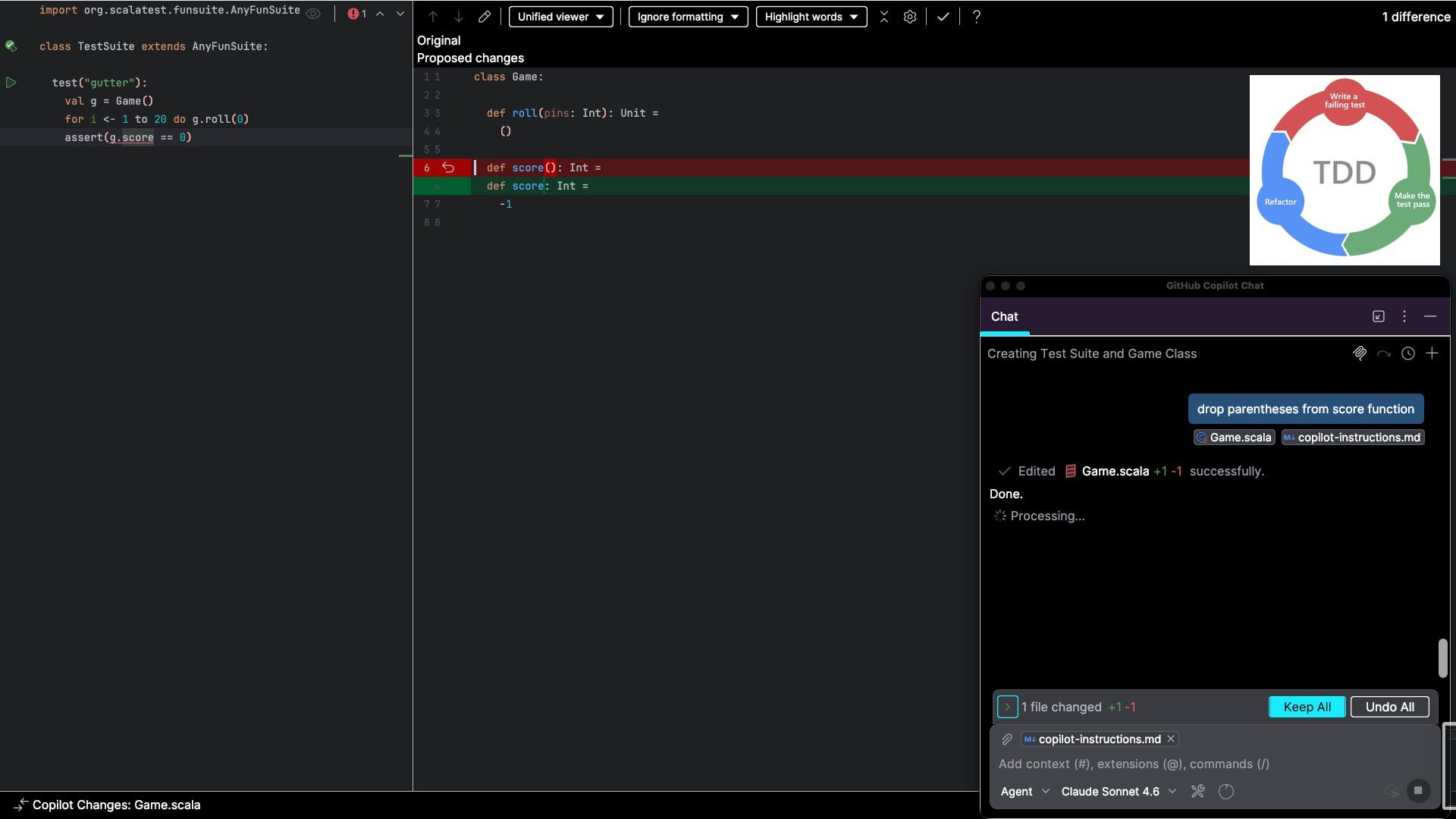The width and height of the screenshot is (1456, 819).
Task: Toggle the eye reader mode icon
Action: (x=313, y=14)
